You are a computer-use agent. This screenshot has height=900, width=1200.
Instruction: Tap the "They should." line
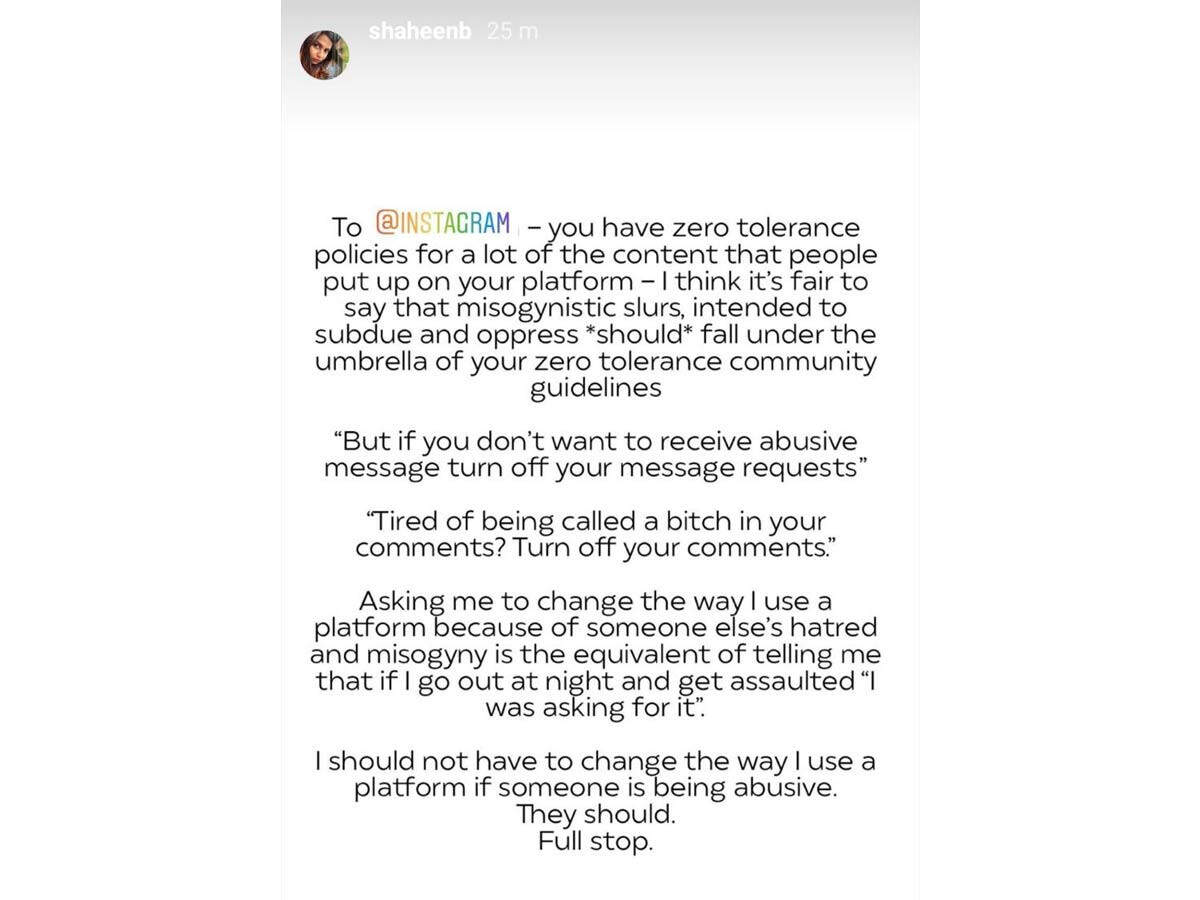(x=595, y=815)
